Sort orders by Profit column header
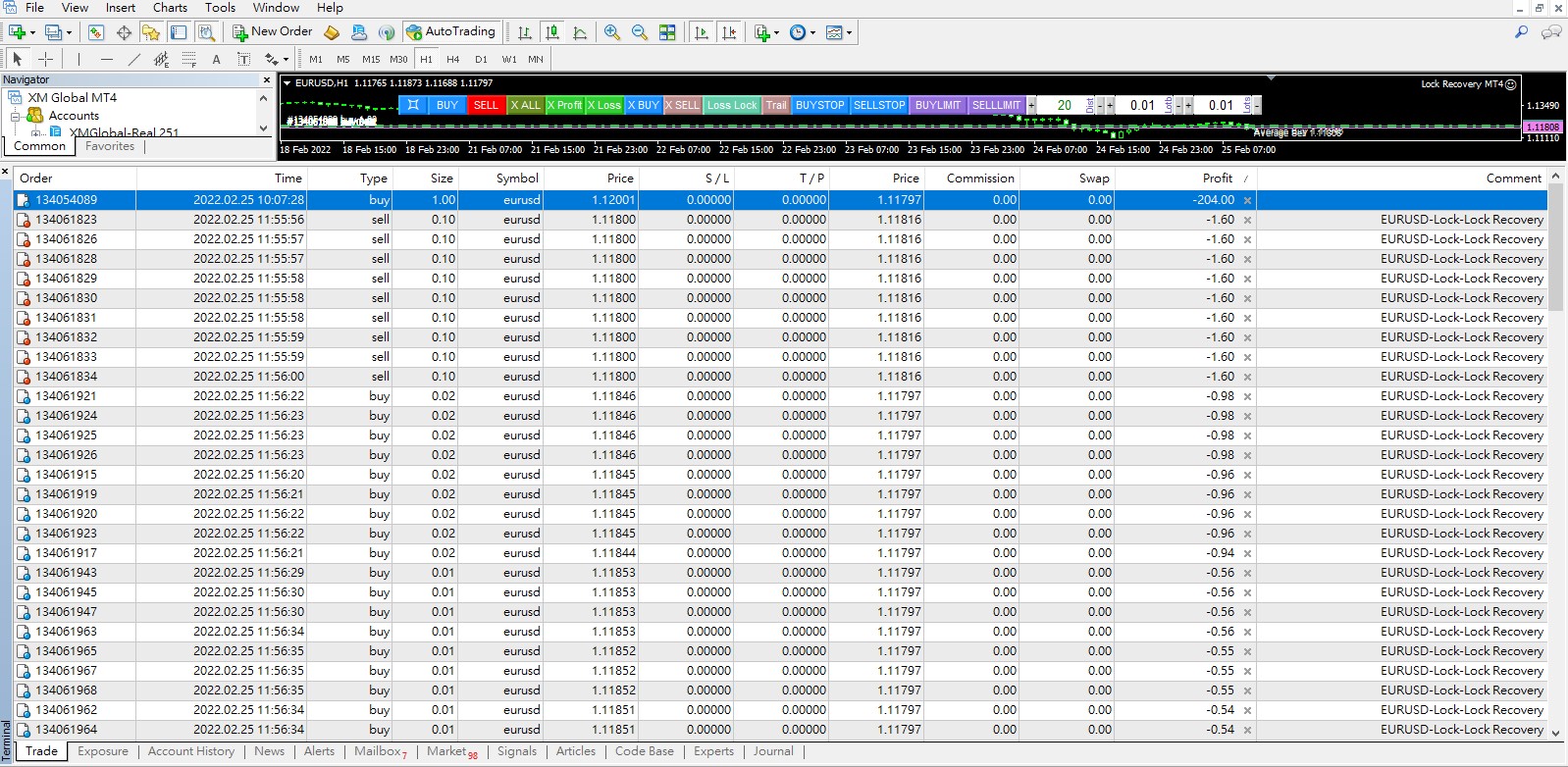Viewport: 1568px width, 767px height. click(x=1217, y=179)
